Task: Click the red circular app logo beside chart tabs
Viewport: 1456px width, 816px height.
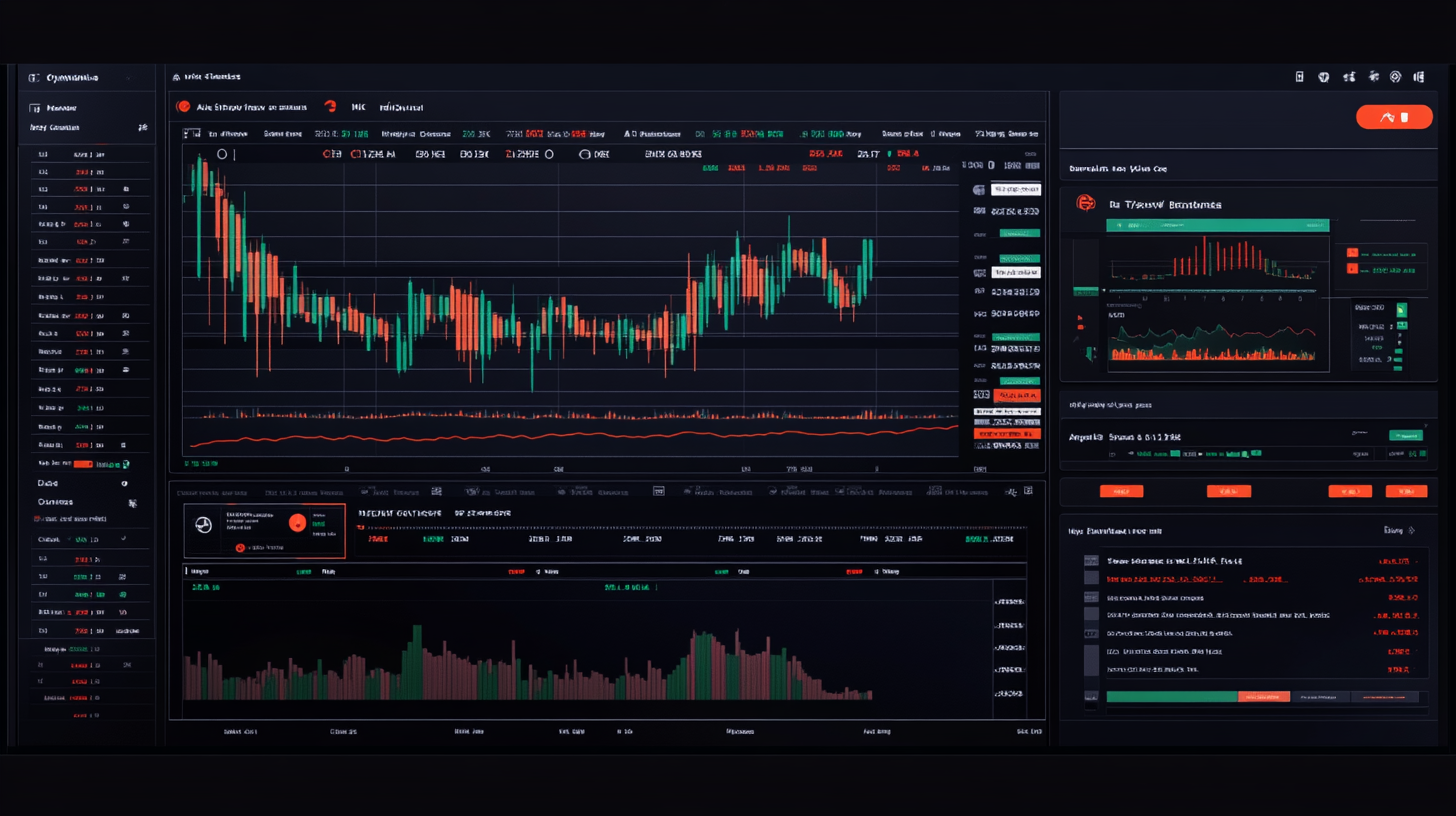Action: (184, 106)
